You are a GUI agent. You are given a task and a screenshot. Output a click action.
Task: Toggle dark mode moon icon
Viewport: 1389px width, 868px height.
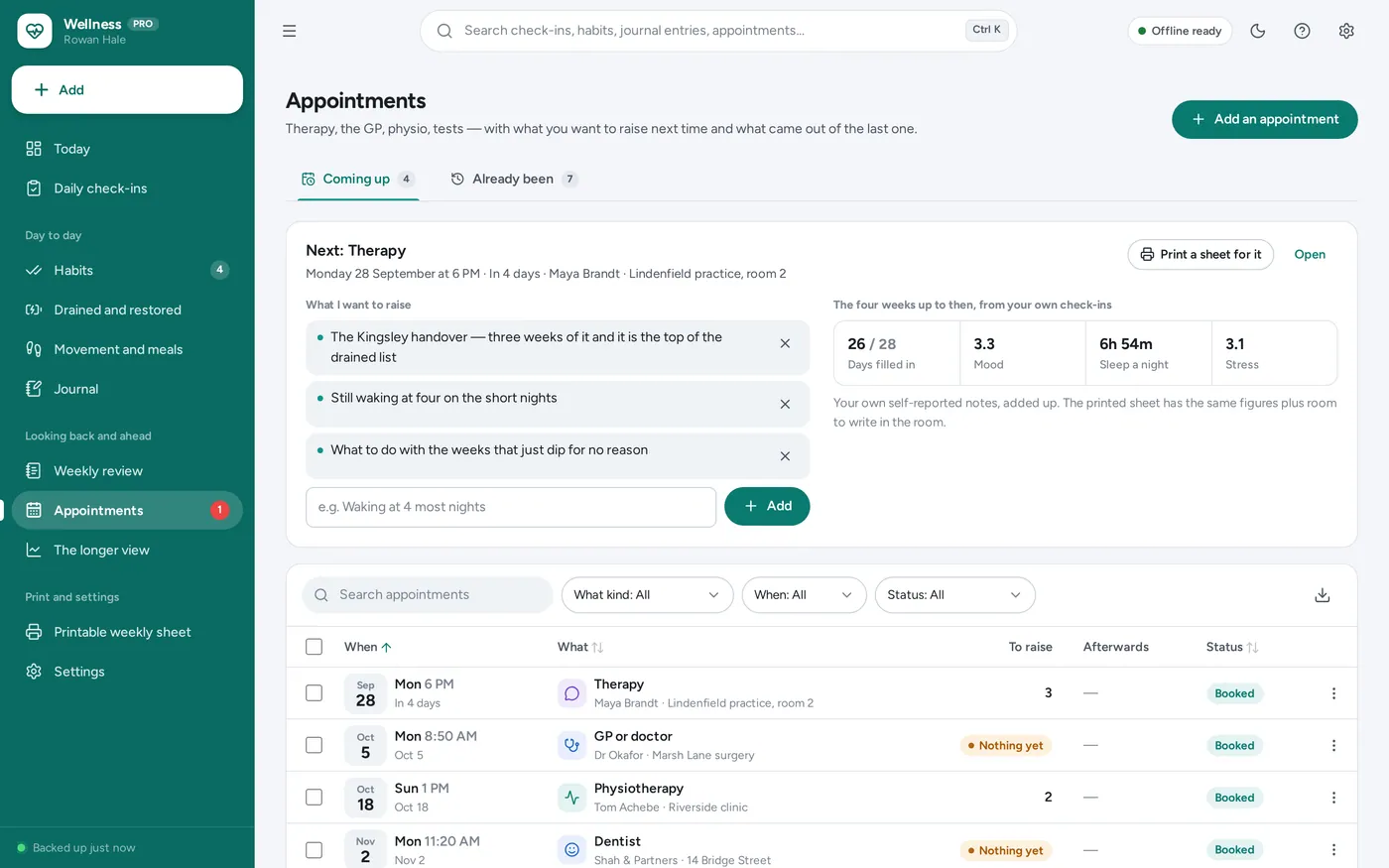1258,31
